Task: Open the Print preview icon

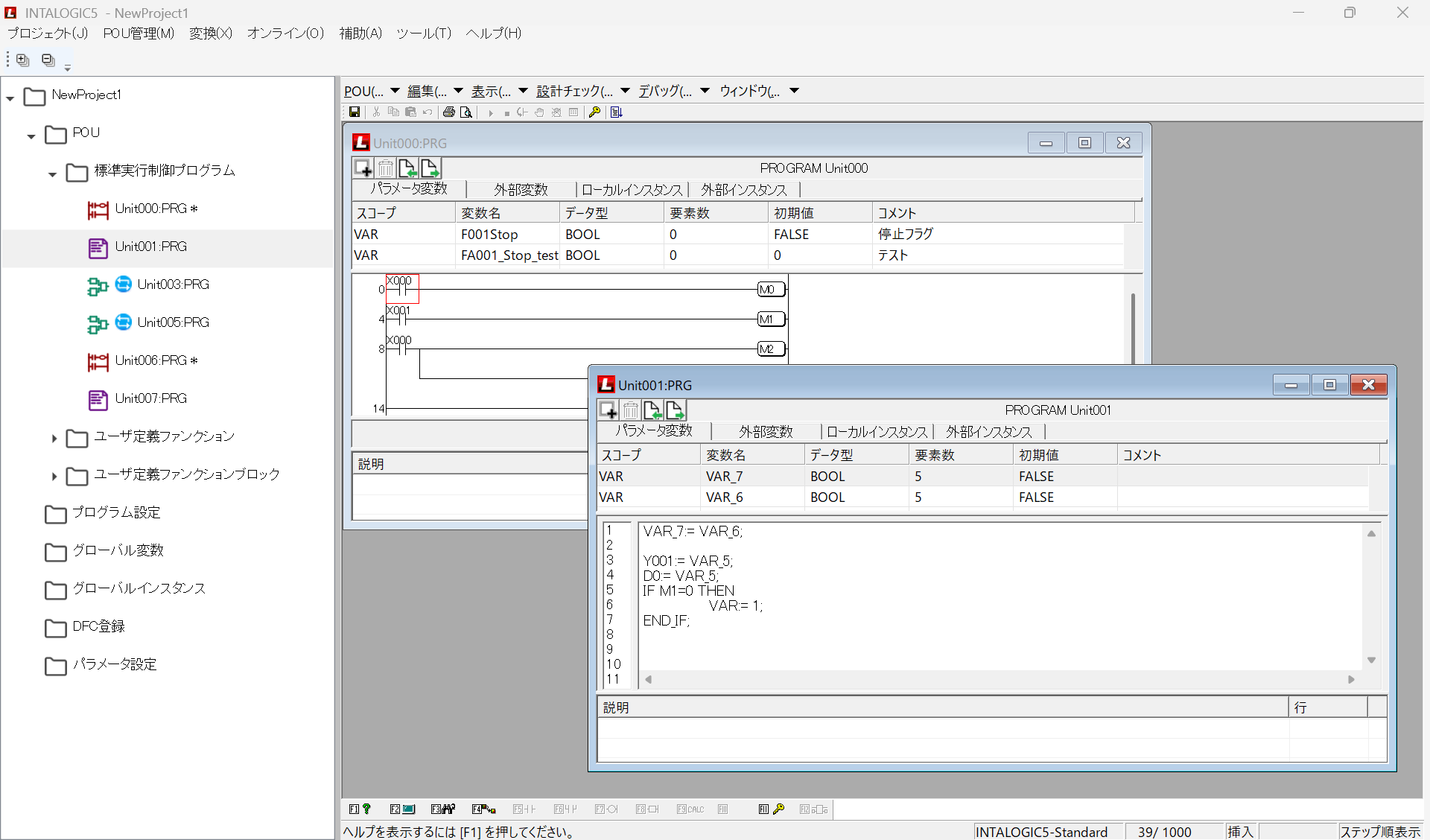Action: pos(466,112)
